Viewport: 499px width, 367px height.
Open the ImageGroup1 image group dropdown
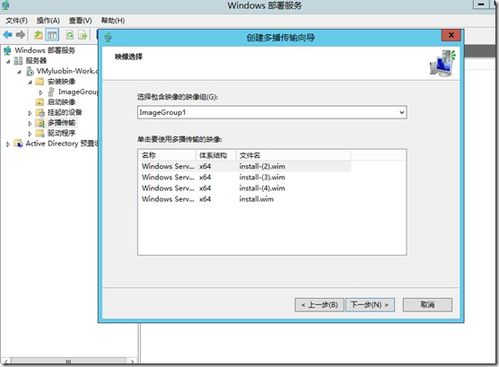[x=272, y=112]
